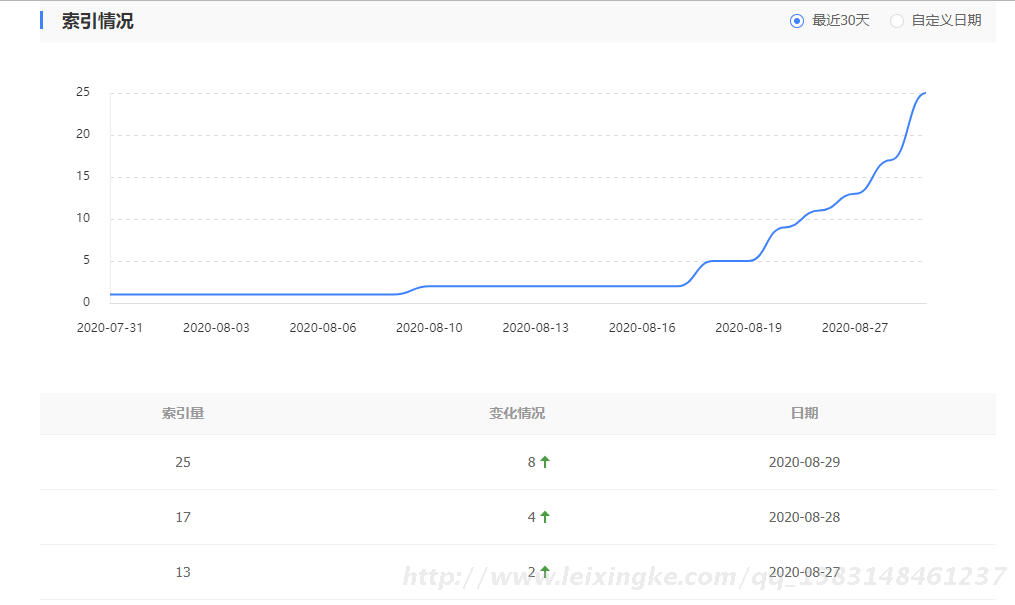Click the 2020-08-03 x-axis label
The width and height of the screenshot is (1015, 605).
click(216, 327)
